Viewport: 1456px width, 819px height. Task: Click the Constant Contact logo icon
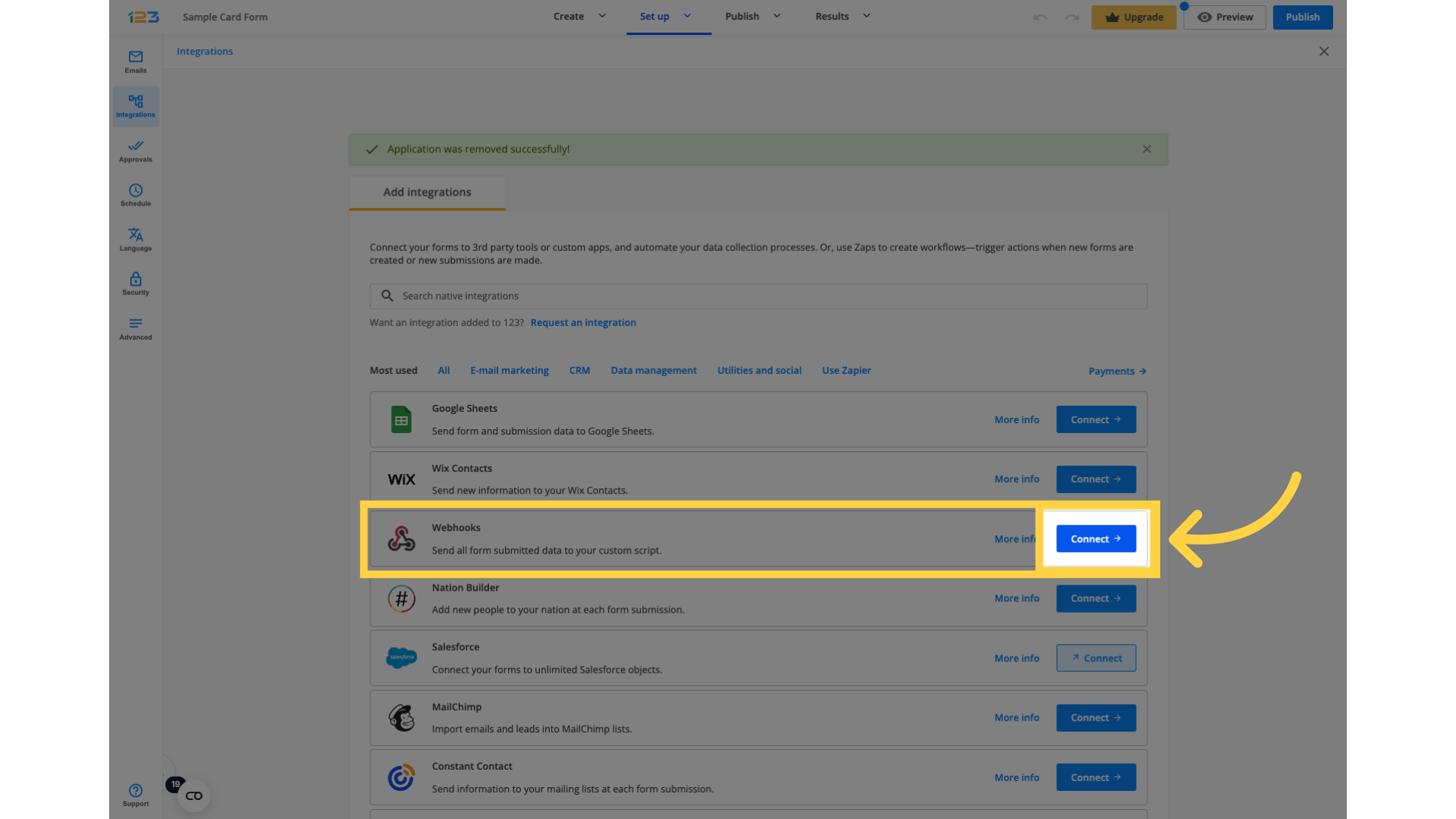[x=401, y=777]
